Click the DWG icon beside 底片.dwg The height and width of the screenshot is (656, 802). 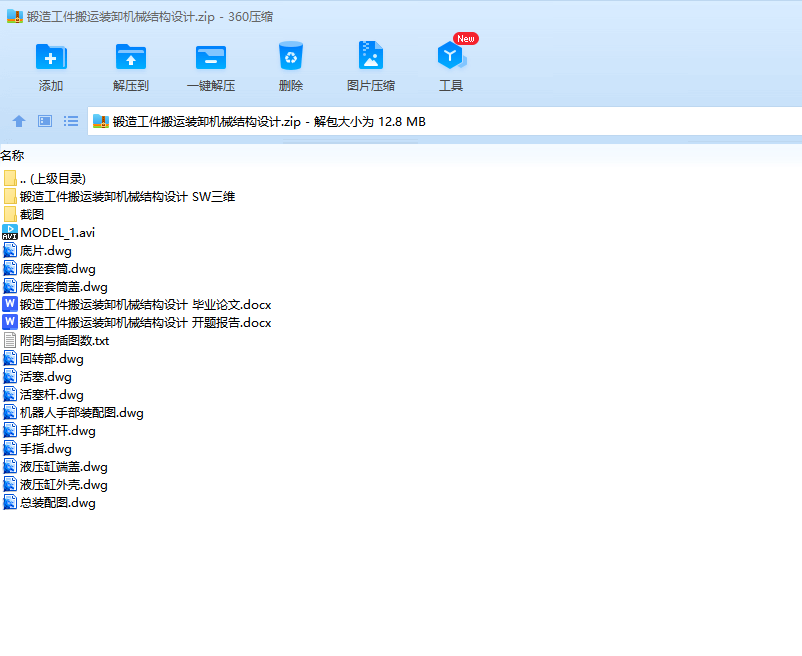(x=10, y=250)
